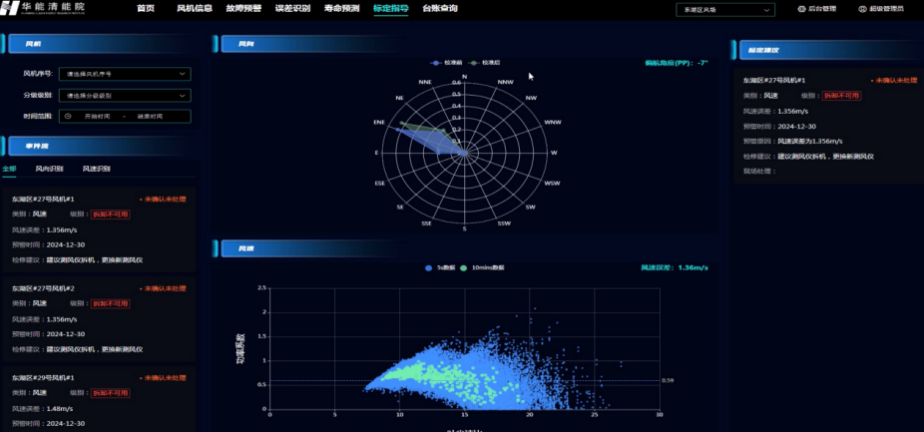Click status of 东湖区#27号风机#1 event card
This screenshot has width=924, height=432.
163,200
